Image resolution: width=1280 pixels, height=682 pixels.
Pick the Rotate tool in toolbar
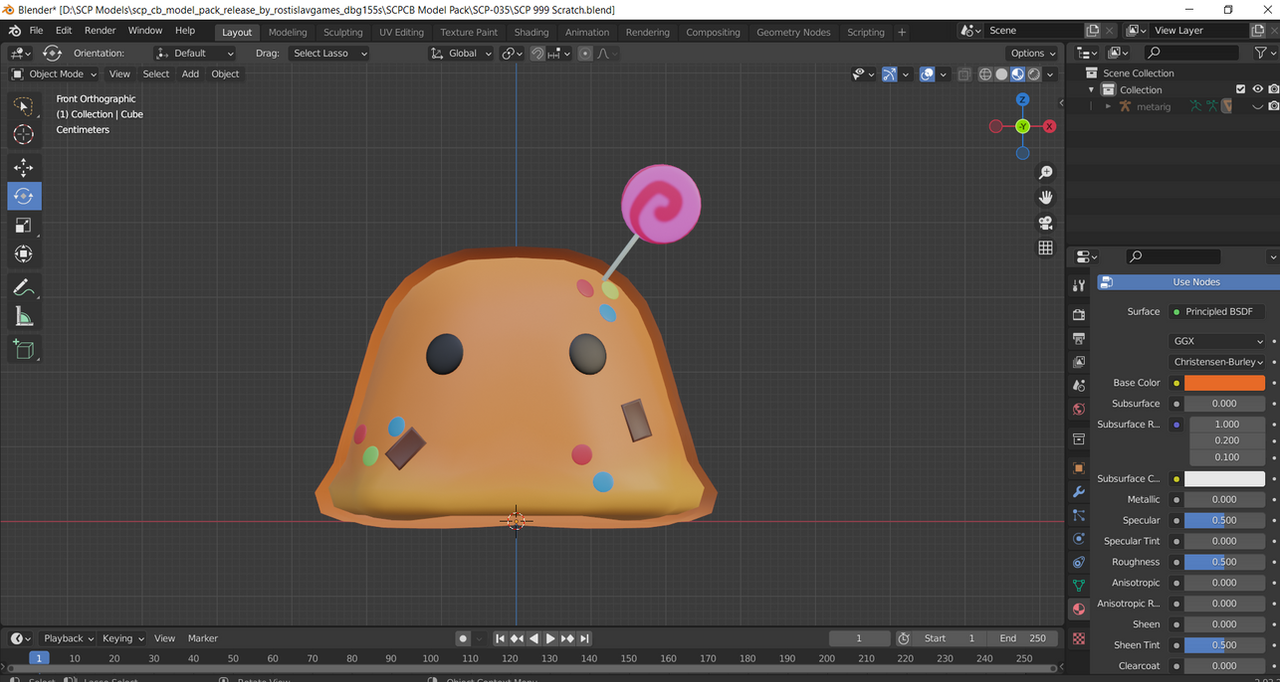point(24,196)
